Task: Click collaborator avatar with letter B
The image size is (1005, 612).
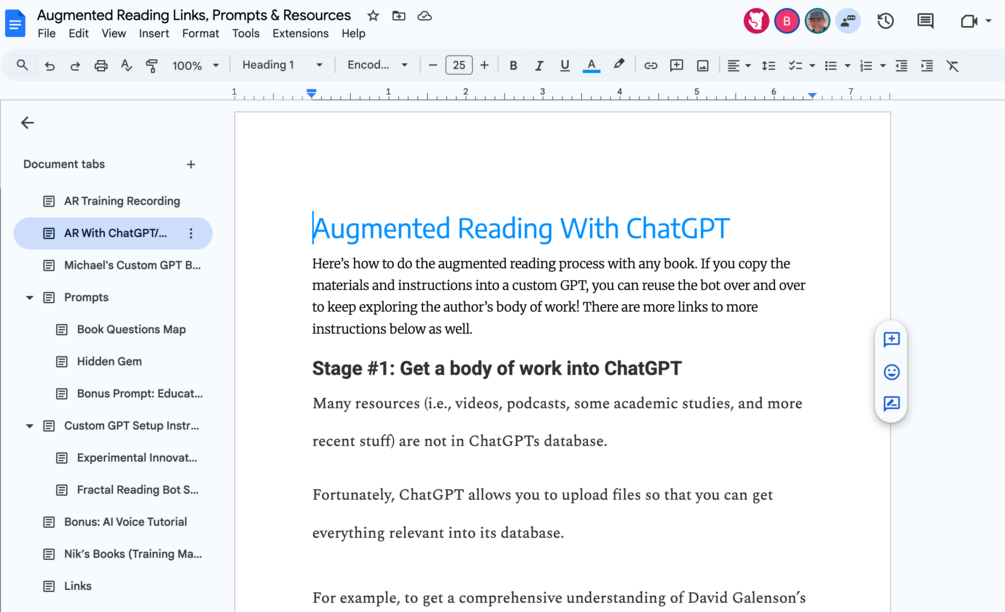Action: pos(786,21)
